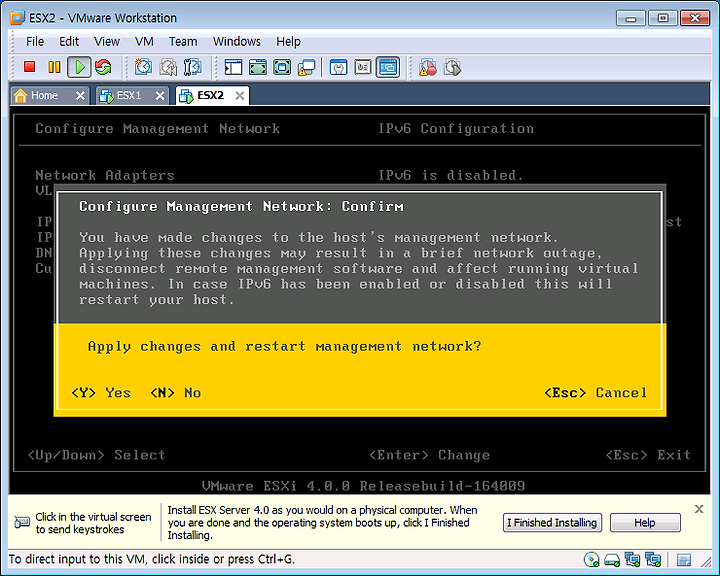Image resolution: width=720 pixels, height=576 pixels.
Task: Click the message log icon in status bar
Action: (684, 560)
